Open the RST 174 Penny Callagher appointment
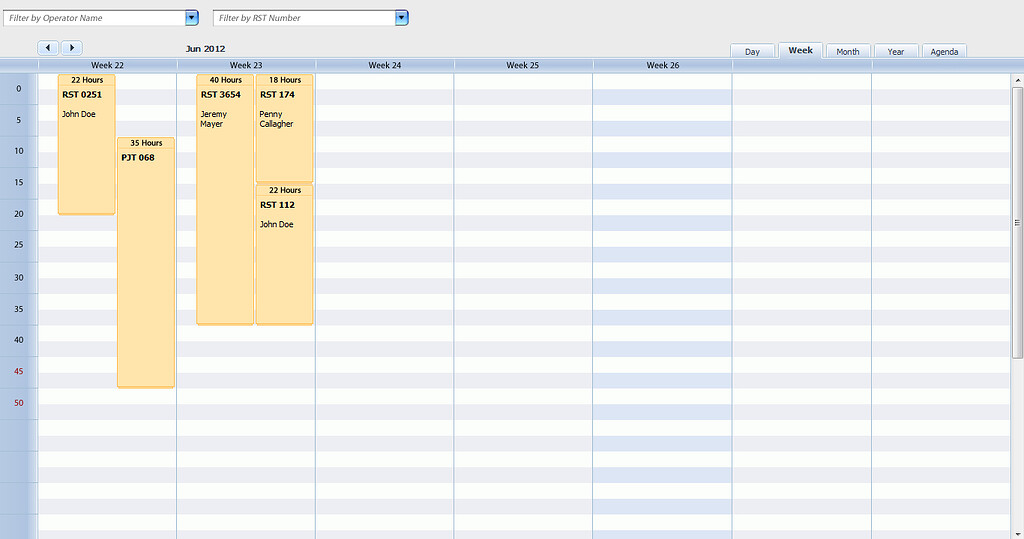This screenshot has width=1024, height=539. coord(284,128)
